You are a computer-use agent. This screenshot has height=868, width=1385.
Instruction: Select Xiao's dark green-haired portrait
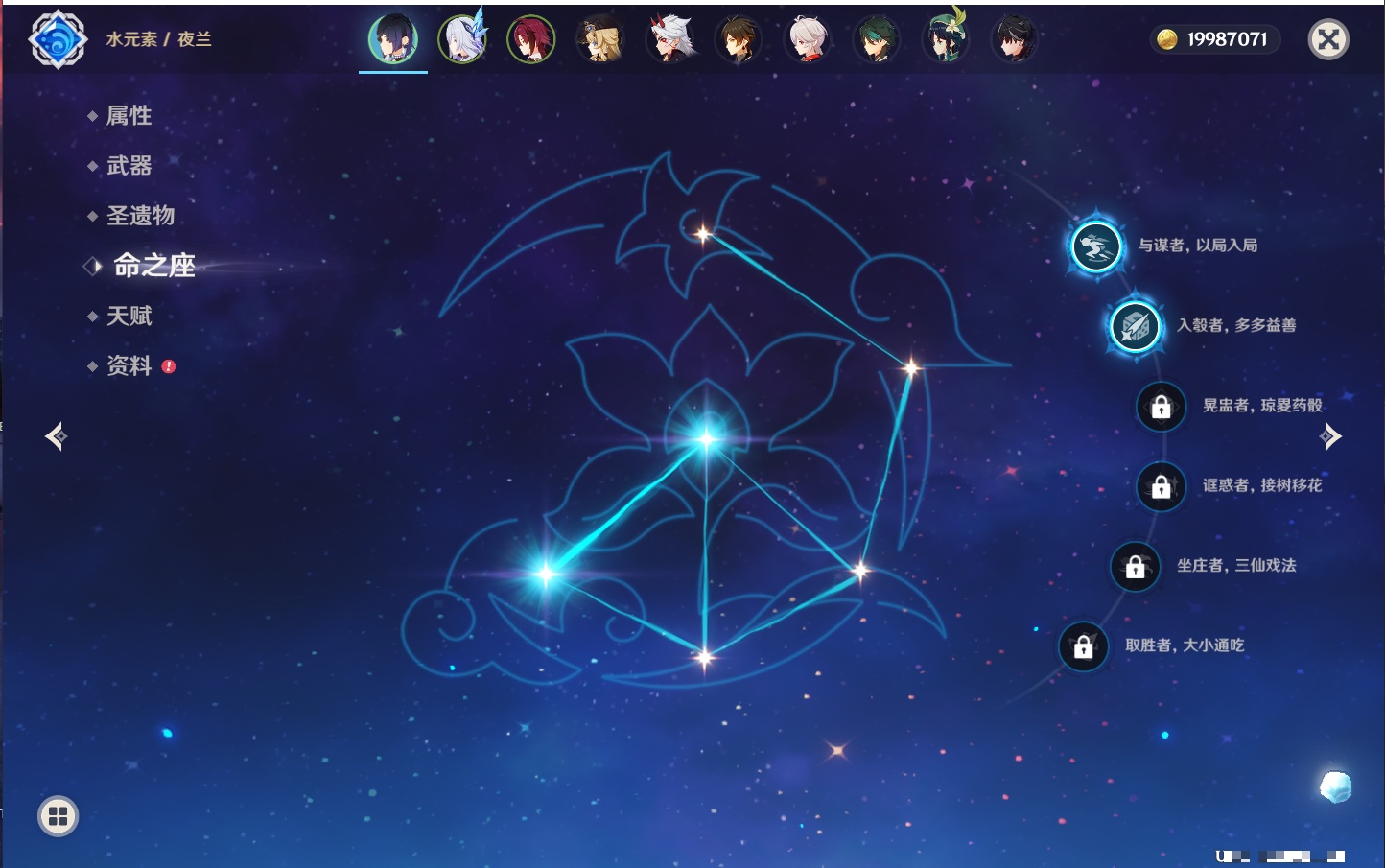point(877,39)
